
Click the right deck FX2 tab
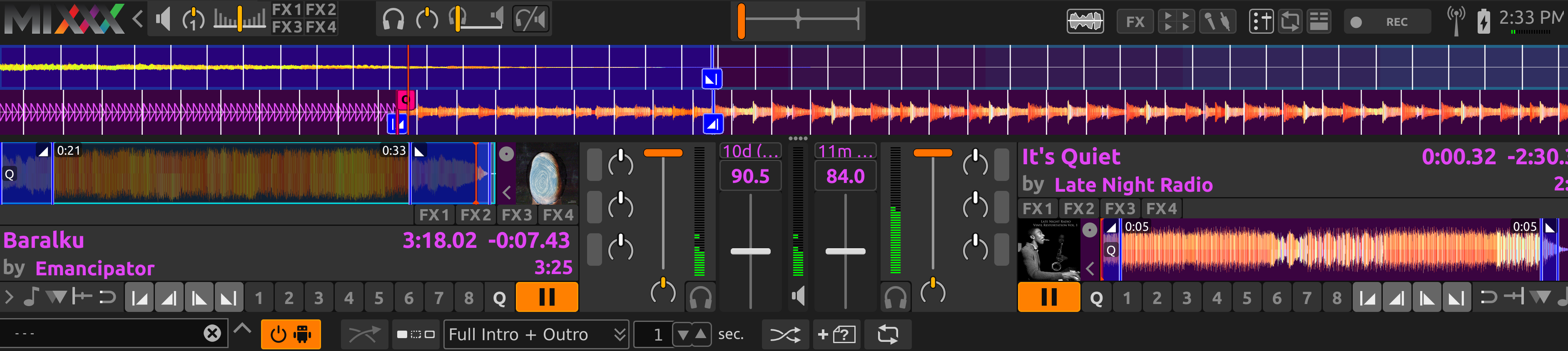point(1078,209)
